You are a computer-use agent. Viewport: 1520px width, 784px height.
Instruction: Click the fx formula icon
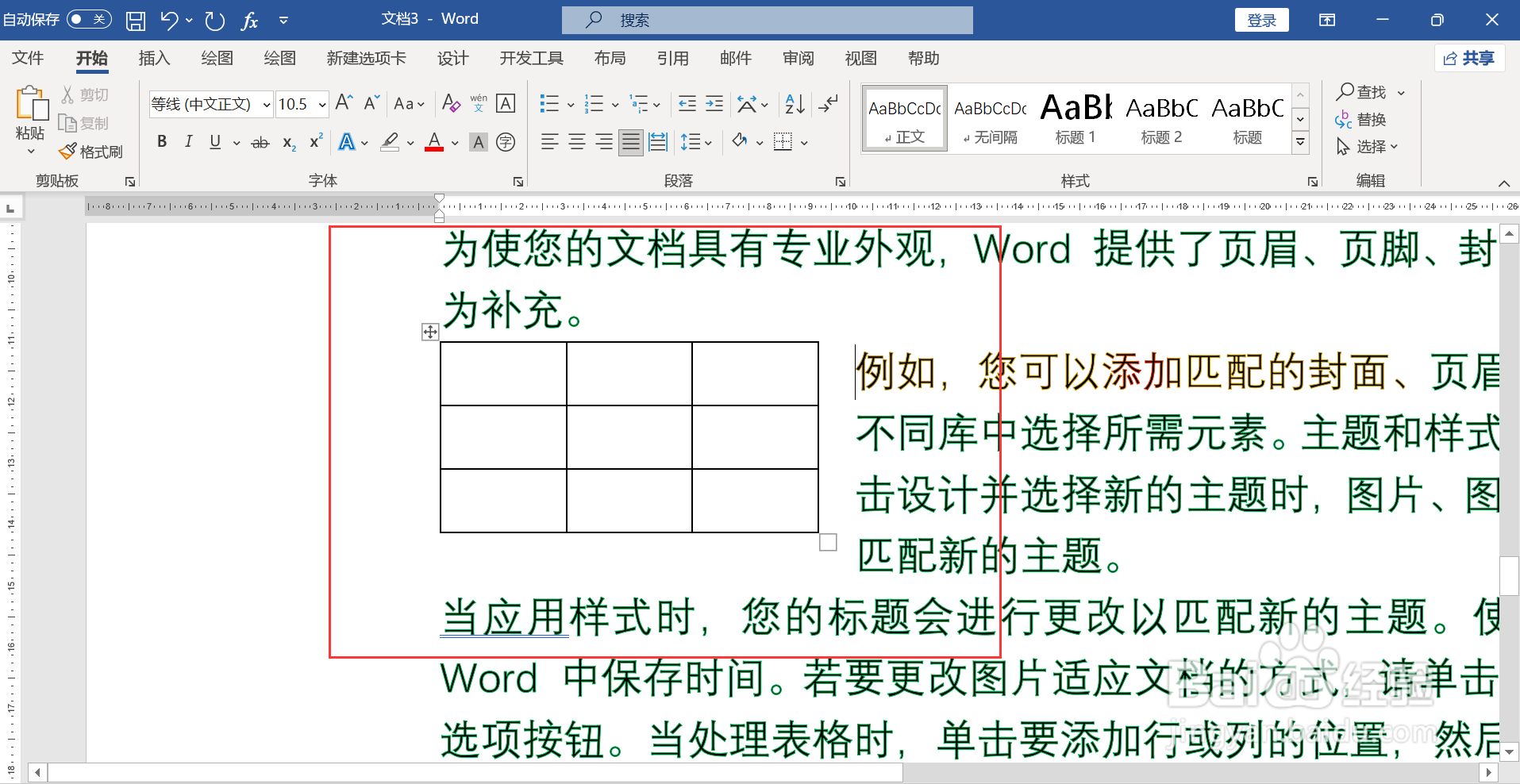(250, 21)
